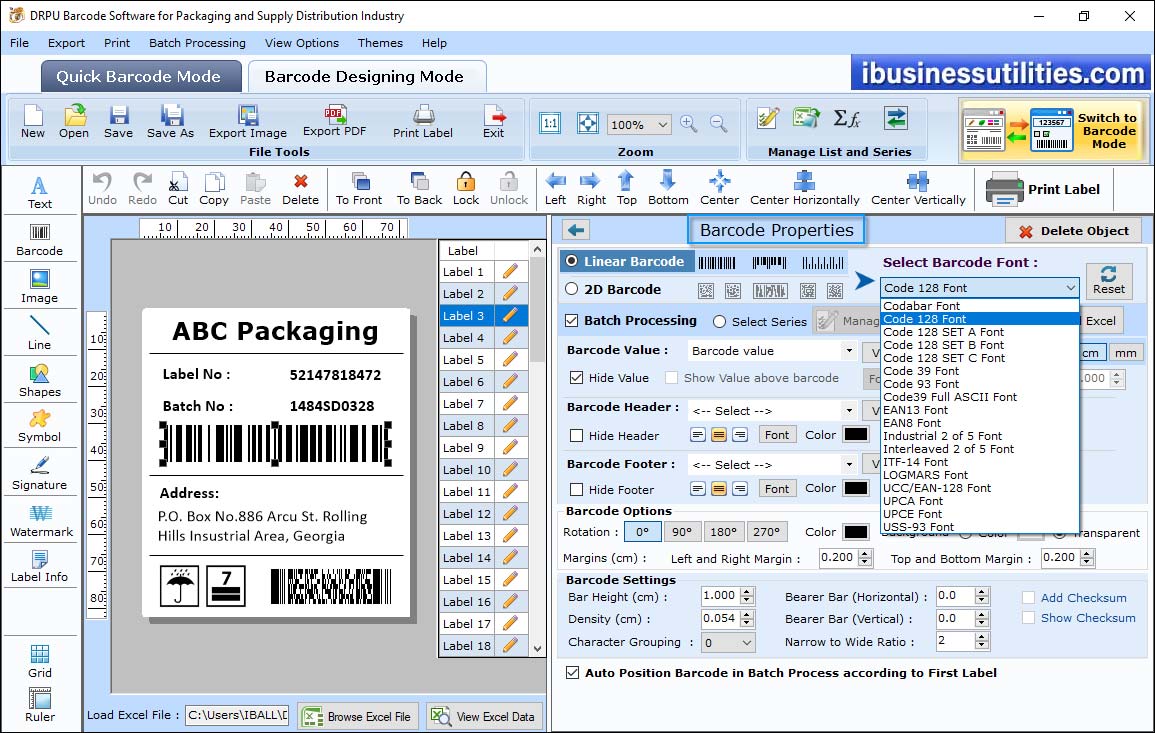Image resolution: width=1155 pixels, height=733 pixels.
Task: Open Label Info in sidebar
Action: pyautogui.click(x=40, y=567)
